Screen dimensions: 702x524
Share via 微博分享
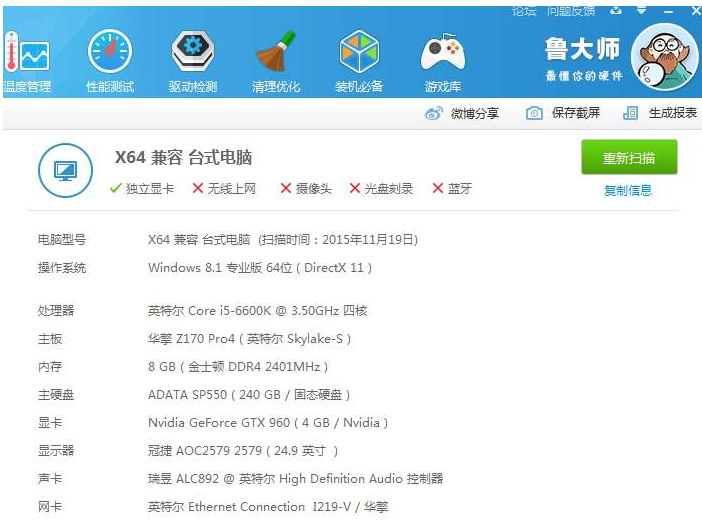click(462, 114)
